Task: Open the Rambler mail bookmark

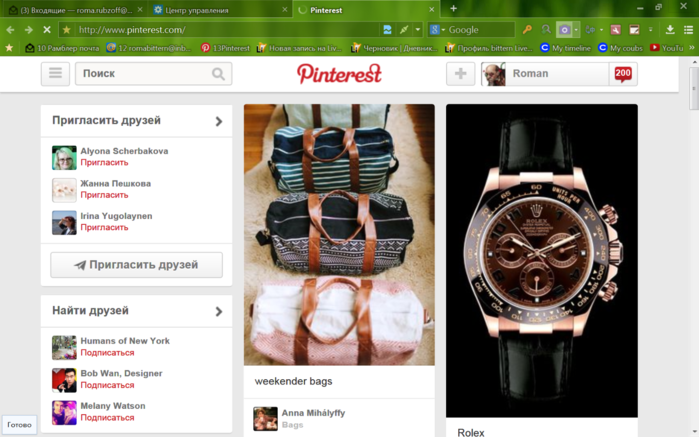Action: (x=62, y=48)
